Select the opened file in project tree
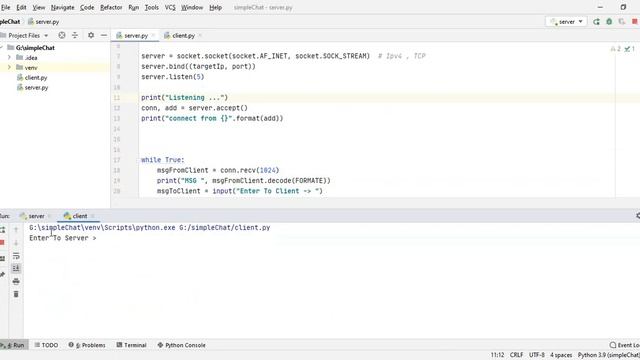 point(62,36)
